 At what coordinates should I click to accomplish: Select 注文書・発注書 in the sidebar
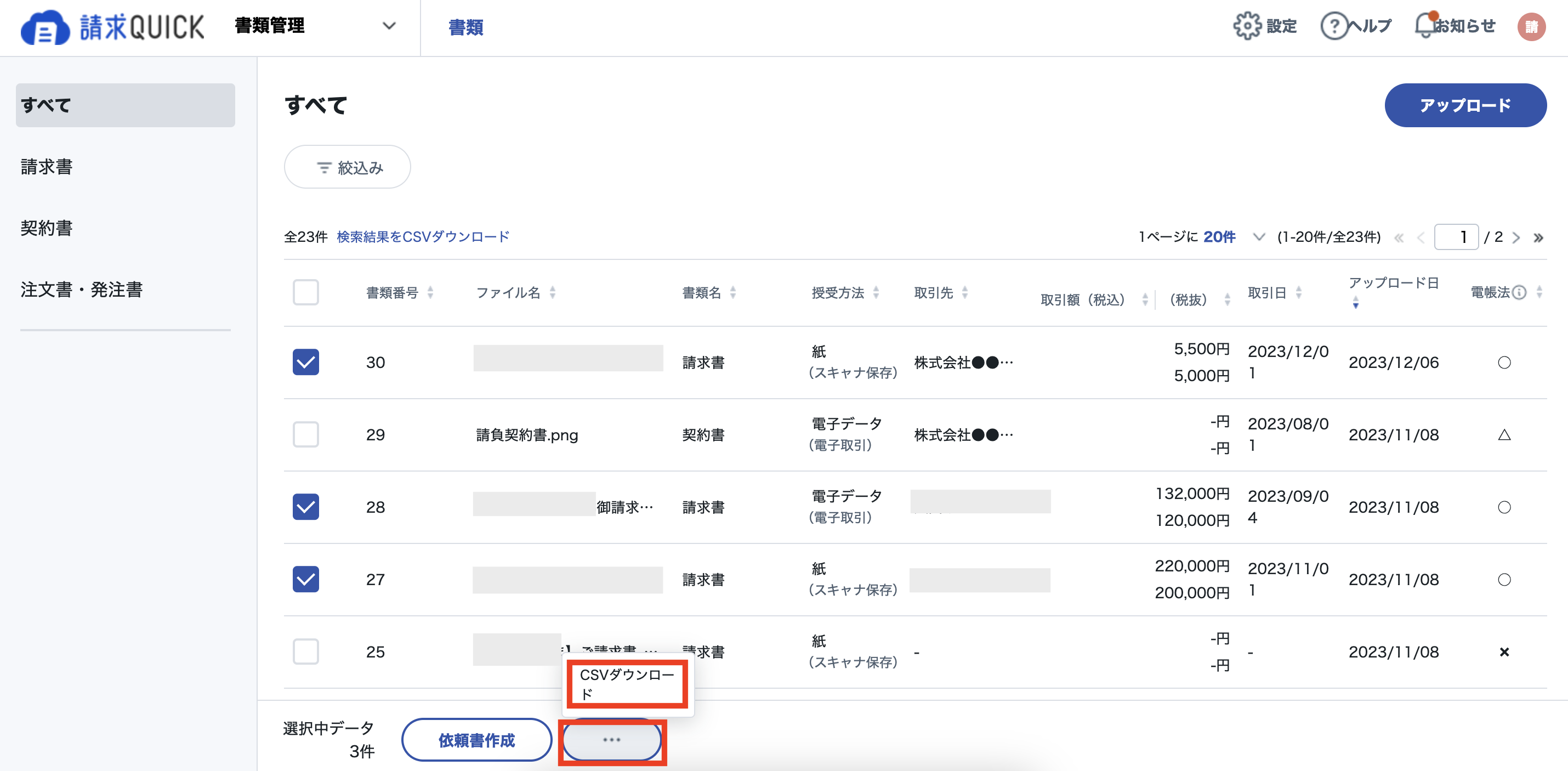pyautogui.click(x=82, y=290)
